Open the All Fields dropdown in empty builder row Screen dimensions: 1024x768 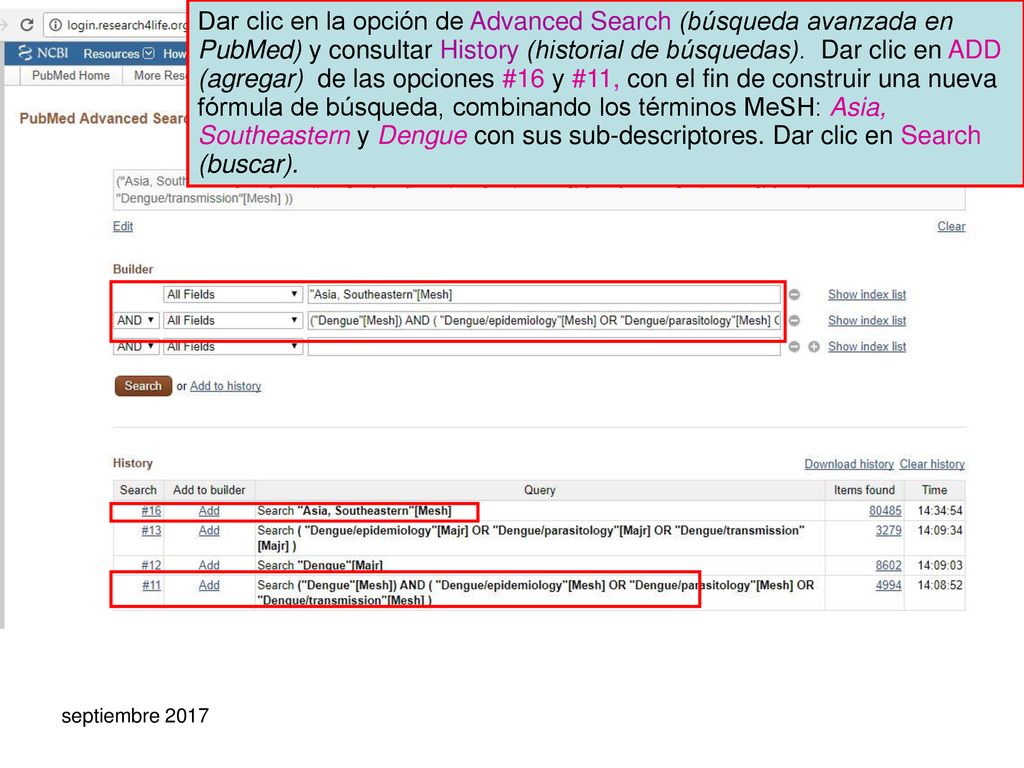tap(232, 347)
